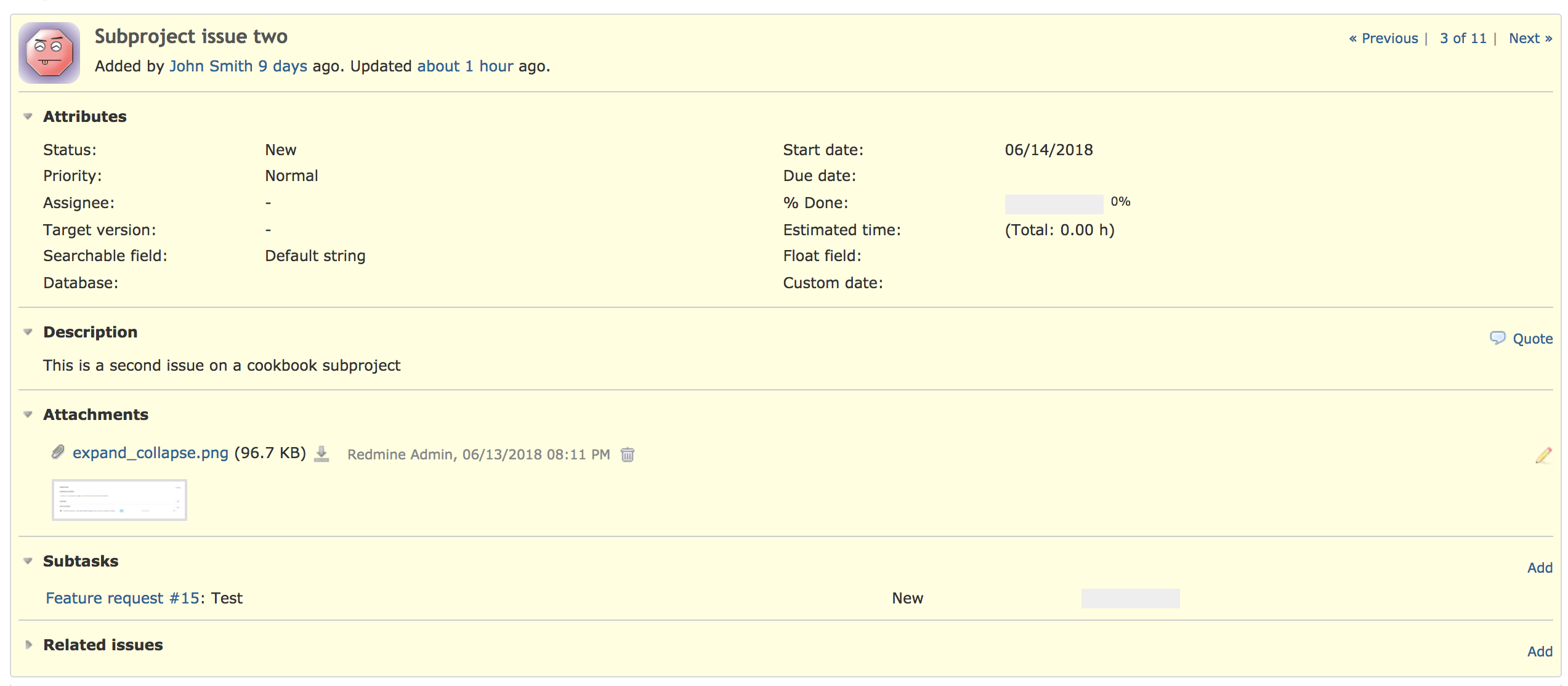
Task: Add a related issue
Action: (x=1540, y=652)
